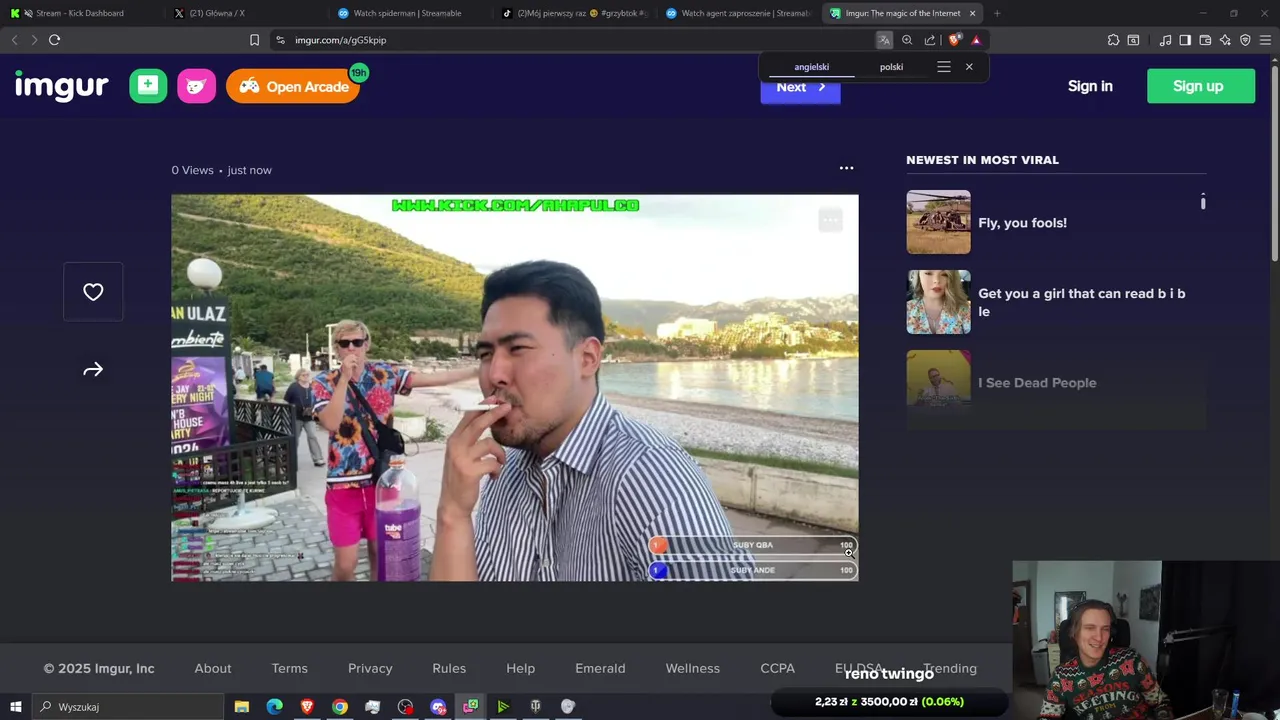Go to the Next post
This screenshot has height=720, width=1280.
click(800, 87)
